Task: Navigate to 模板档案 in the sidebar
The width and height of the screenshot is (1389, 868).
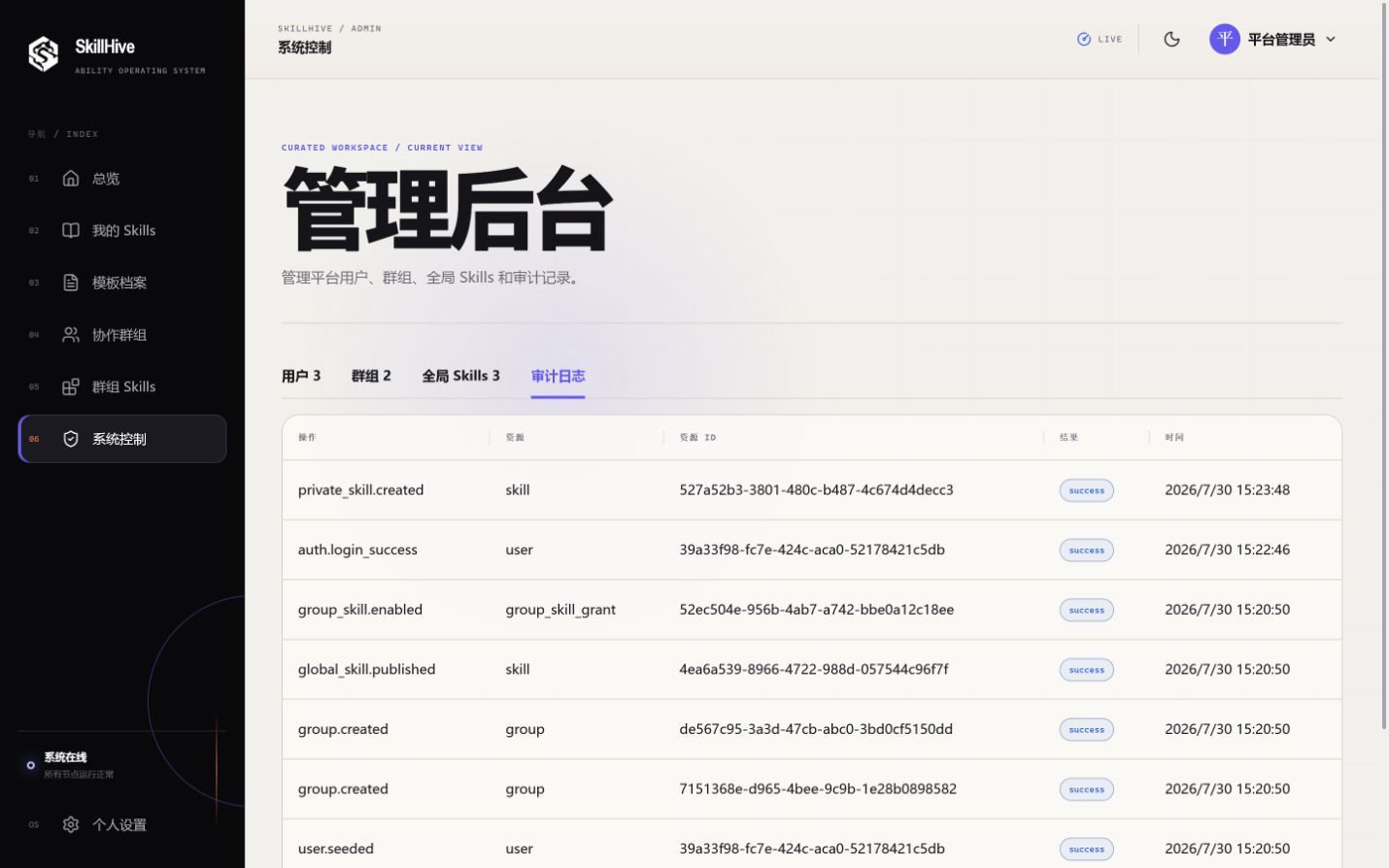Action: [x=122, y=283]
